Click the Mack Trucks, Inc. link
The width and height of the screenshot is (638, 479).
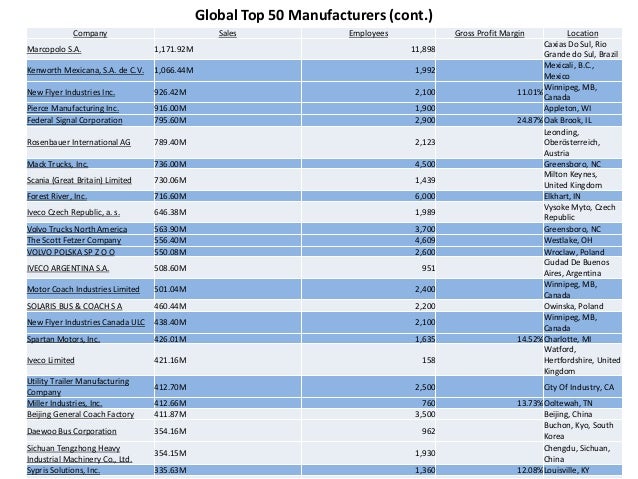(x=57, y=164)
